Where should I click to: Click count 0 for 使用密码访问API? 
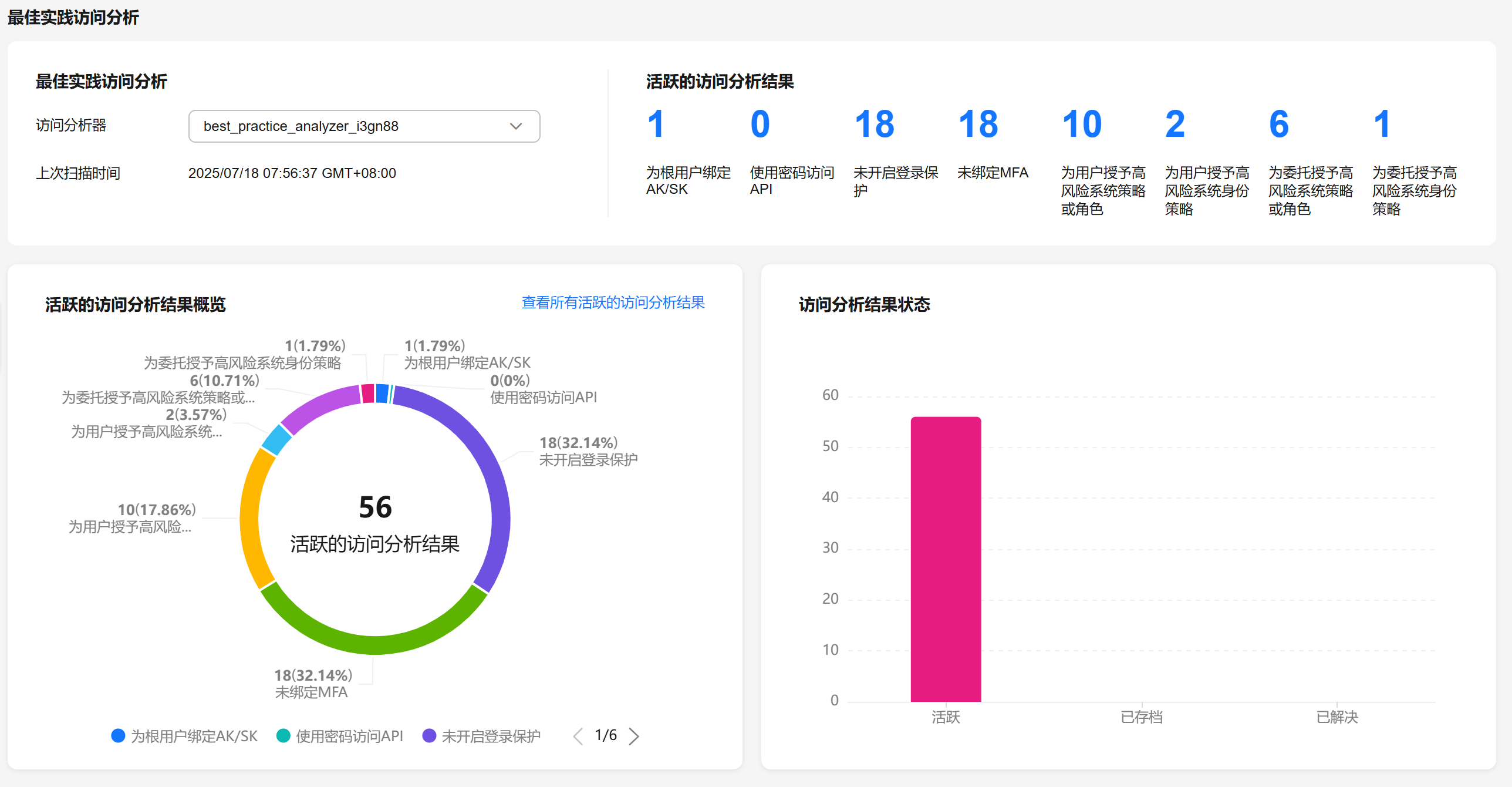(760, 125)
